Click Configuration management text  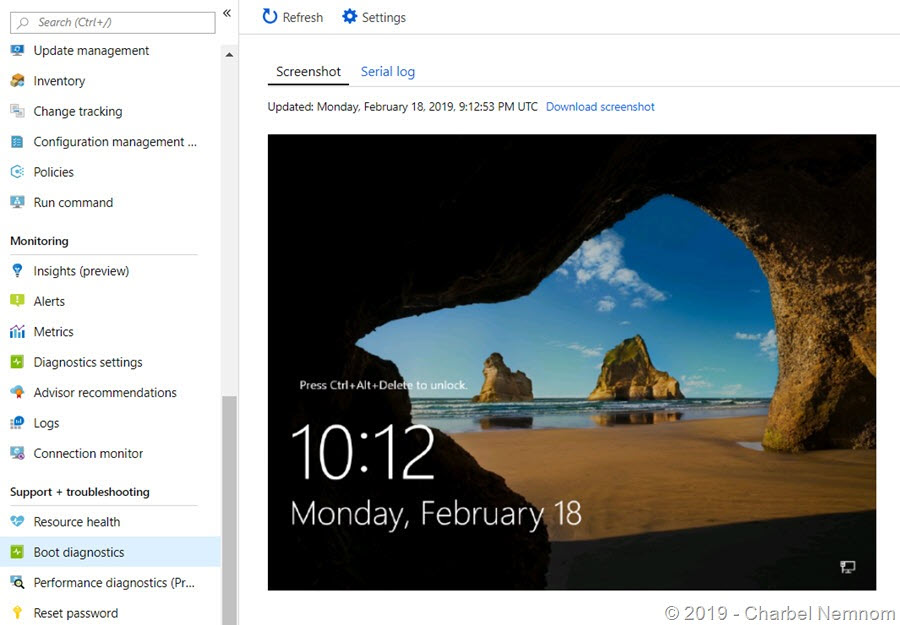pos(115,142)
